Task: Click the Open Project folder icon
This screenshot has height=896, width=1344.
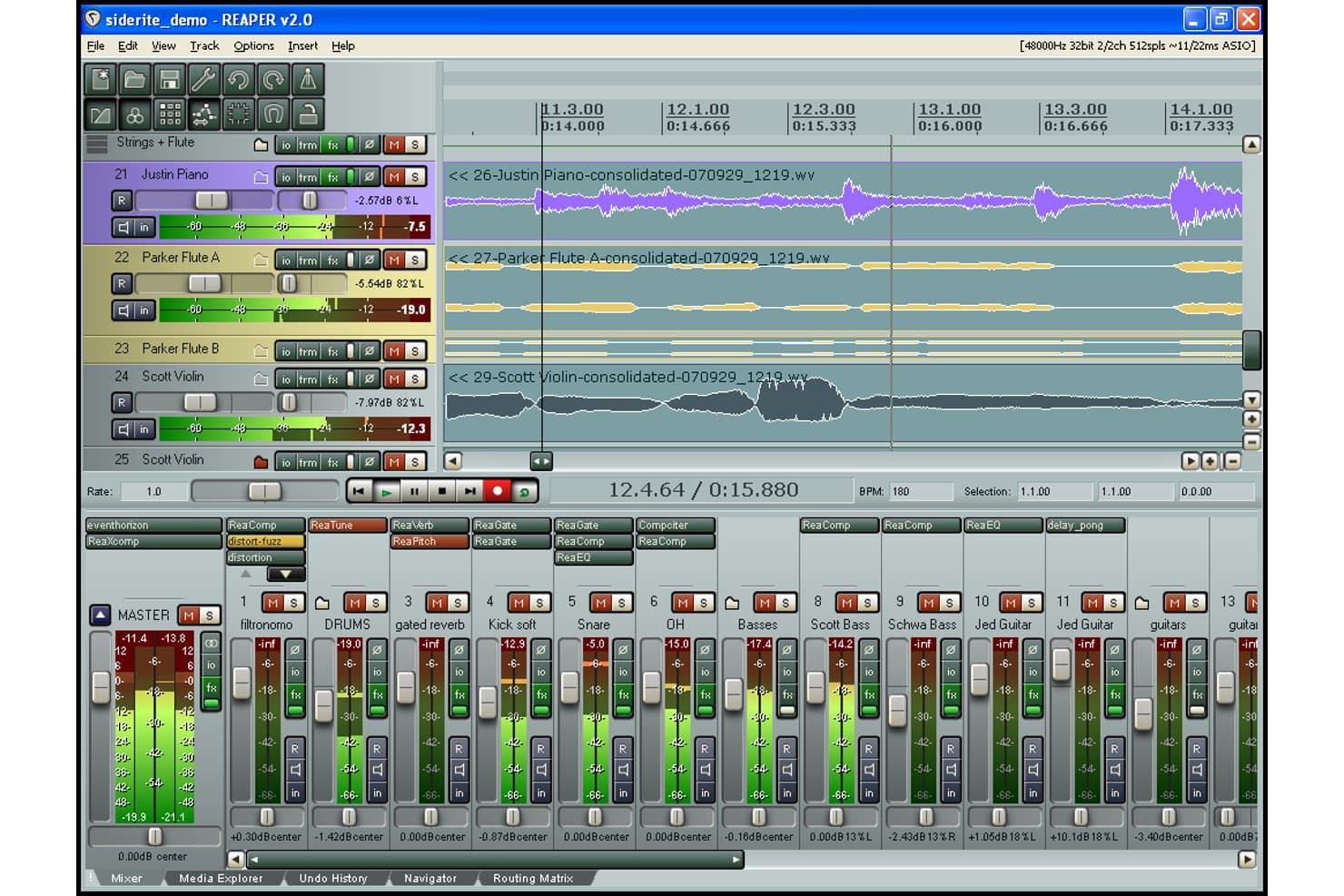Action: 135,80
